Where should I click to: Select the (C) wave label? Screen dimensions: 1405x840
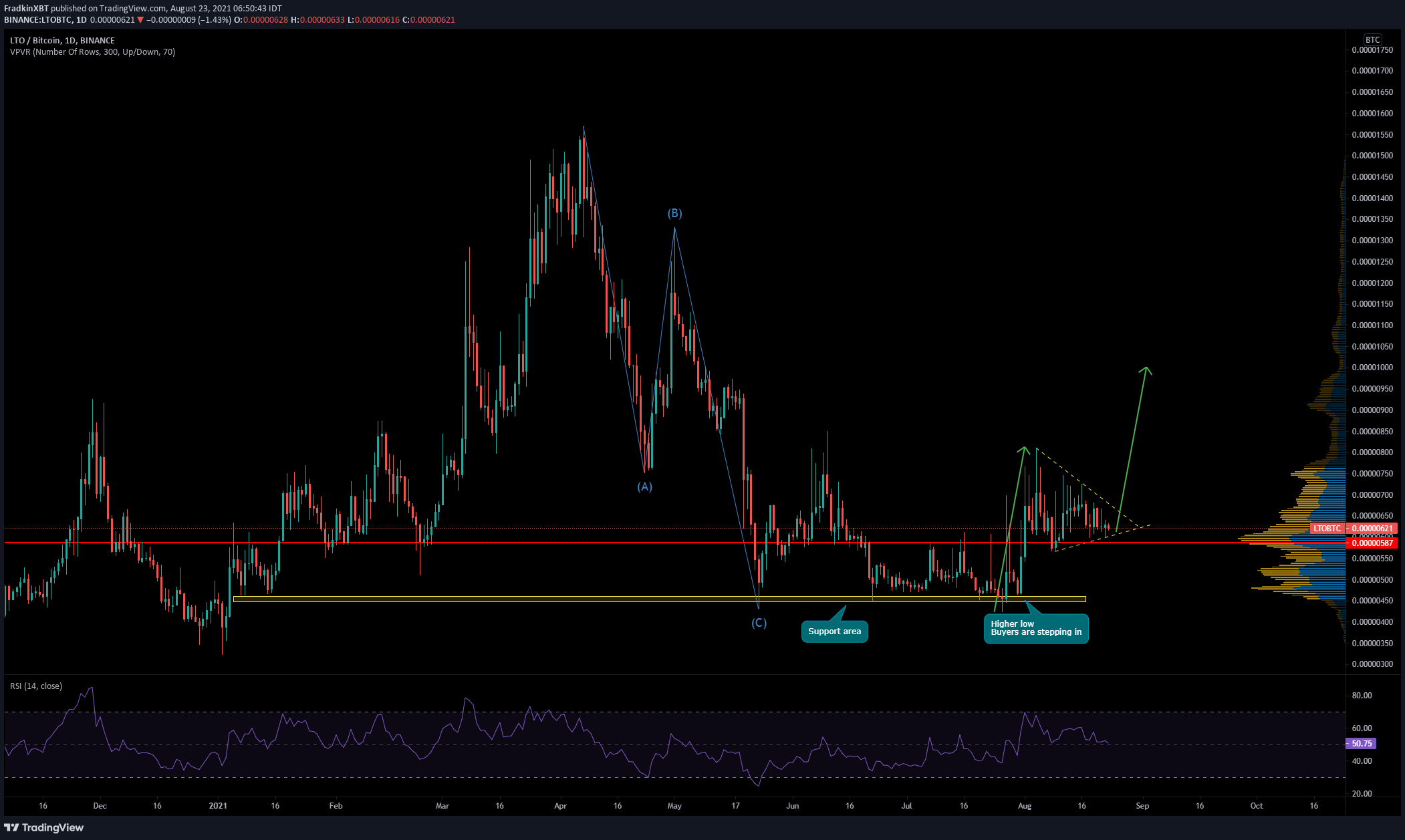coord(759,623)
